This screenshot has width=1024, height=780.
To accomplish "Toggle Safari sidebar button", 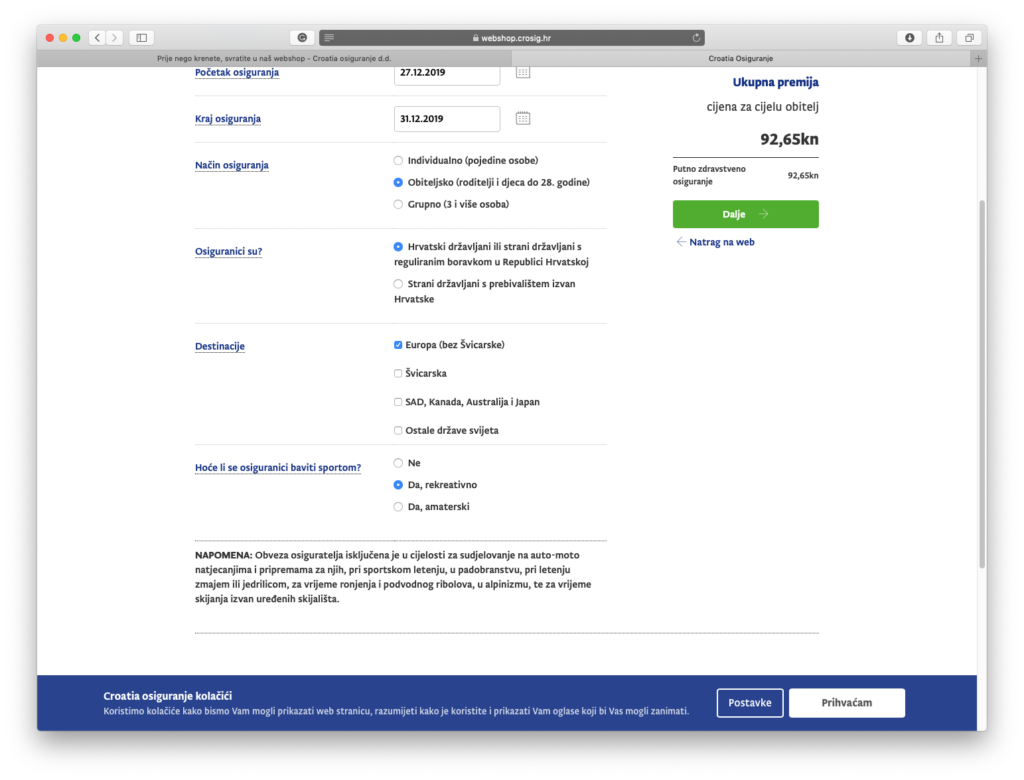I will click(x=141, y=38).
